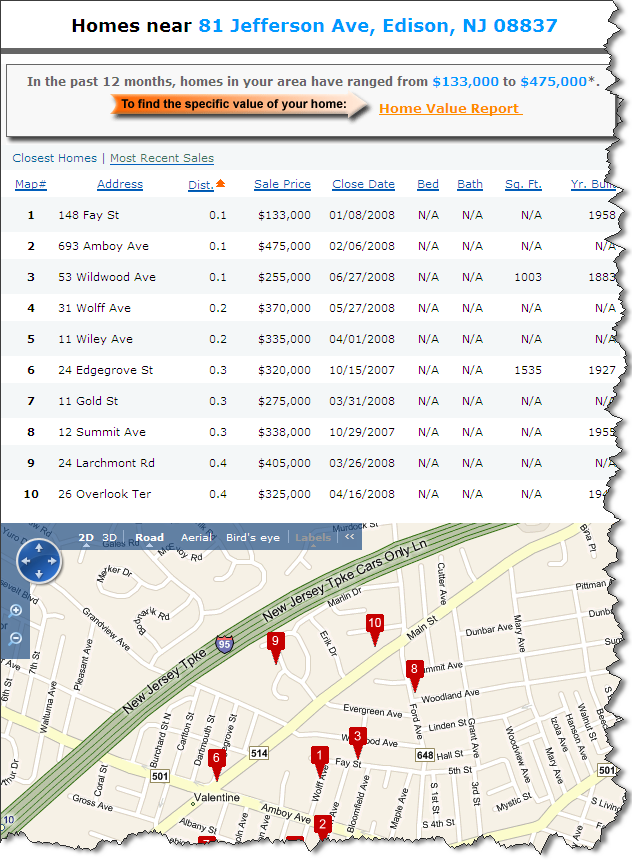Sort table by Map#
This screenshot has width=632, height=860.
[x=31, y=184]
